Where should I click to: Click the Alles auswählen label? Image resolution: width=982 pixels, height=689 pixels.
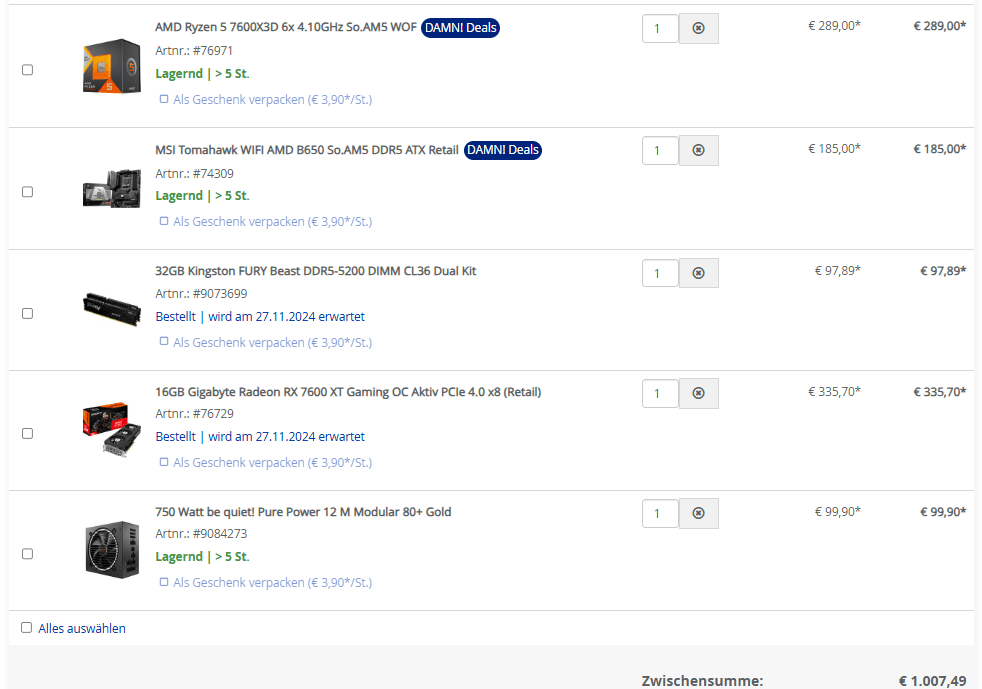click(x=82, y=628)
